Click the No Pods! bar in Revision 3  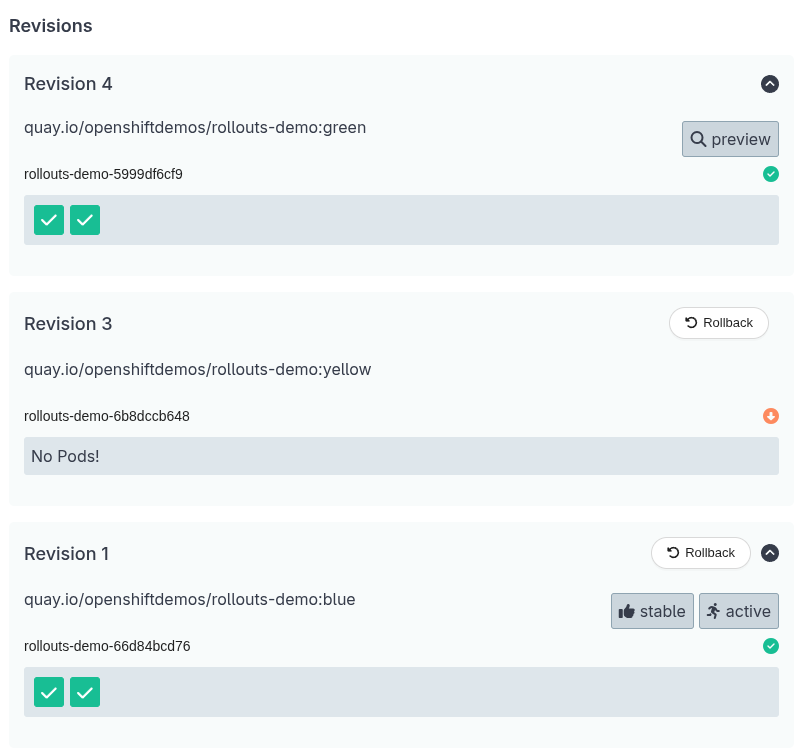coord(401,456)
